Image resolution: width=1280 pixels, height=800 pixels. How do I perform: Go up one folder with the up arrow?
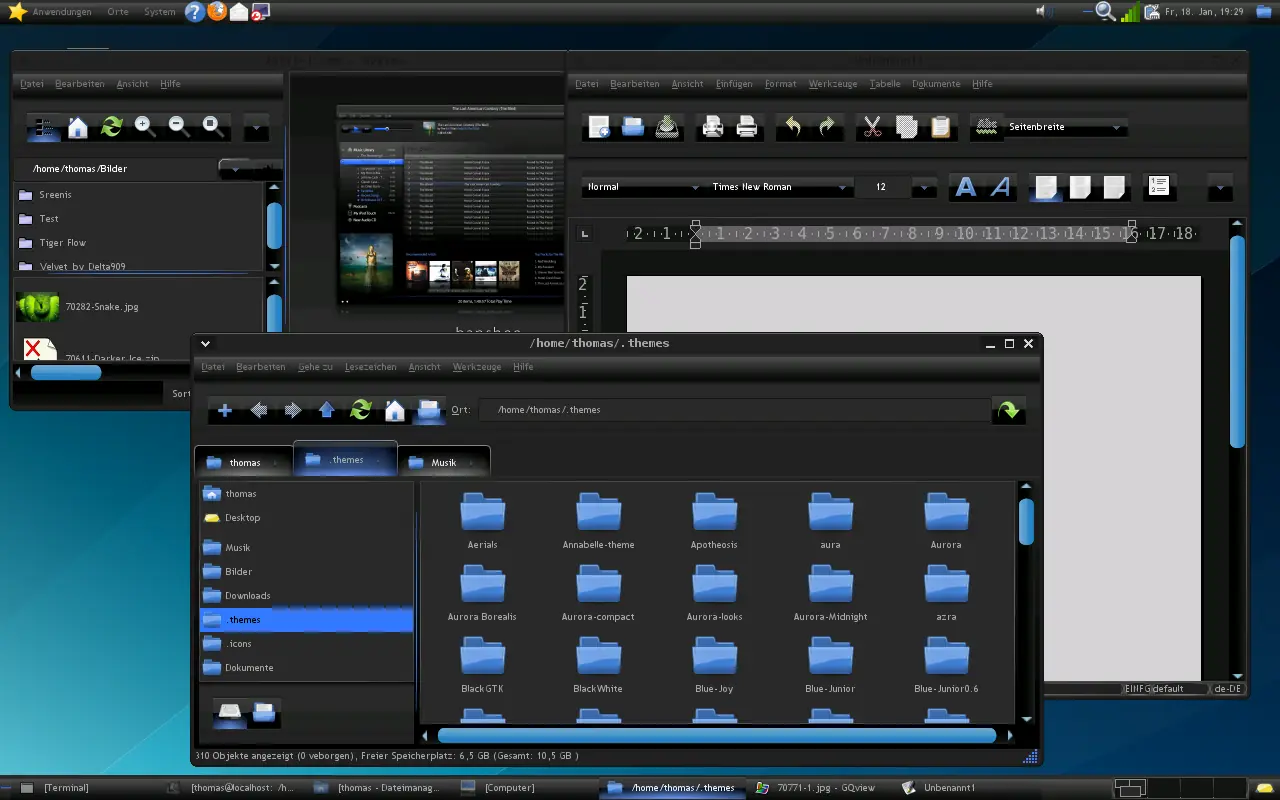[326, 410]
